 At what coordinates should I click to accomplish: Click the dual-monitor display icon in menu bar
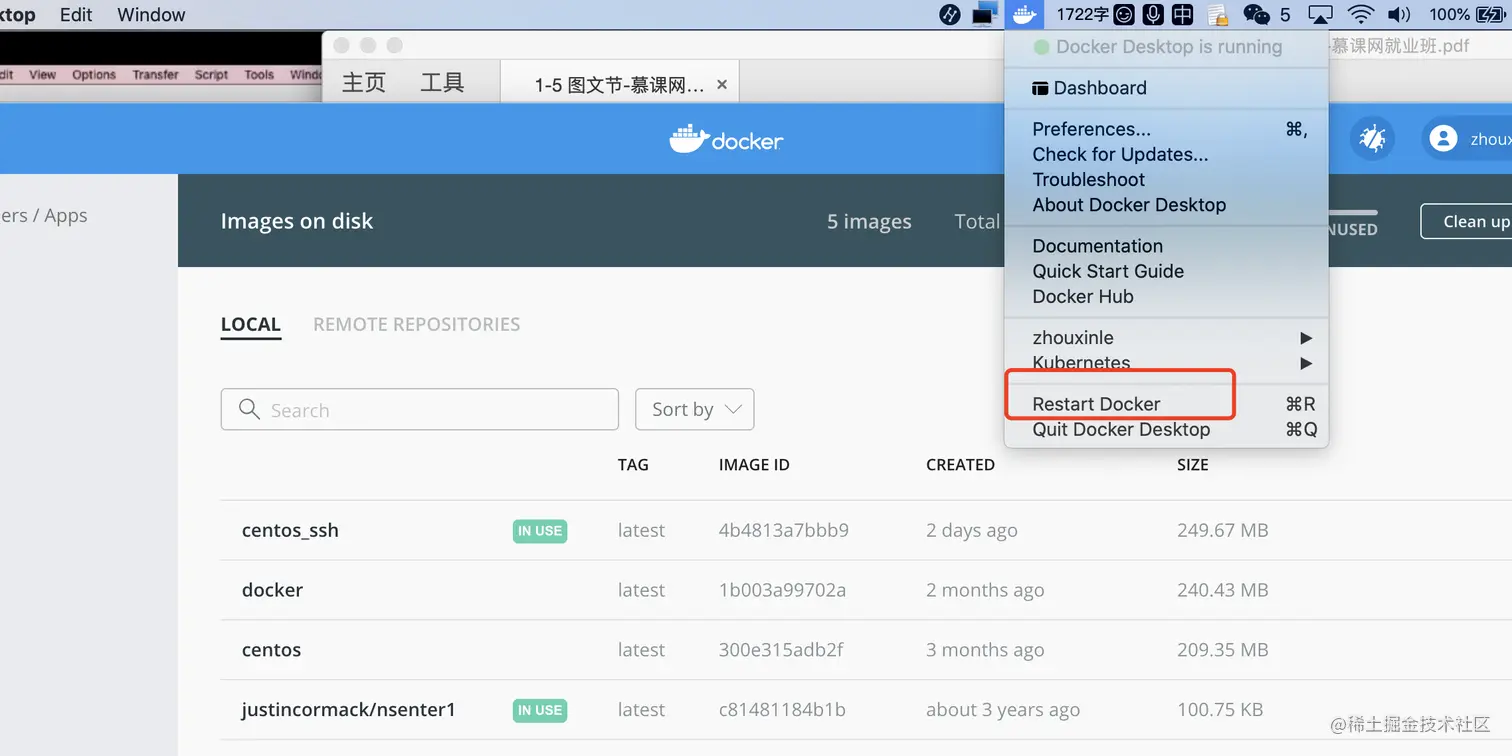(986, 14)
